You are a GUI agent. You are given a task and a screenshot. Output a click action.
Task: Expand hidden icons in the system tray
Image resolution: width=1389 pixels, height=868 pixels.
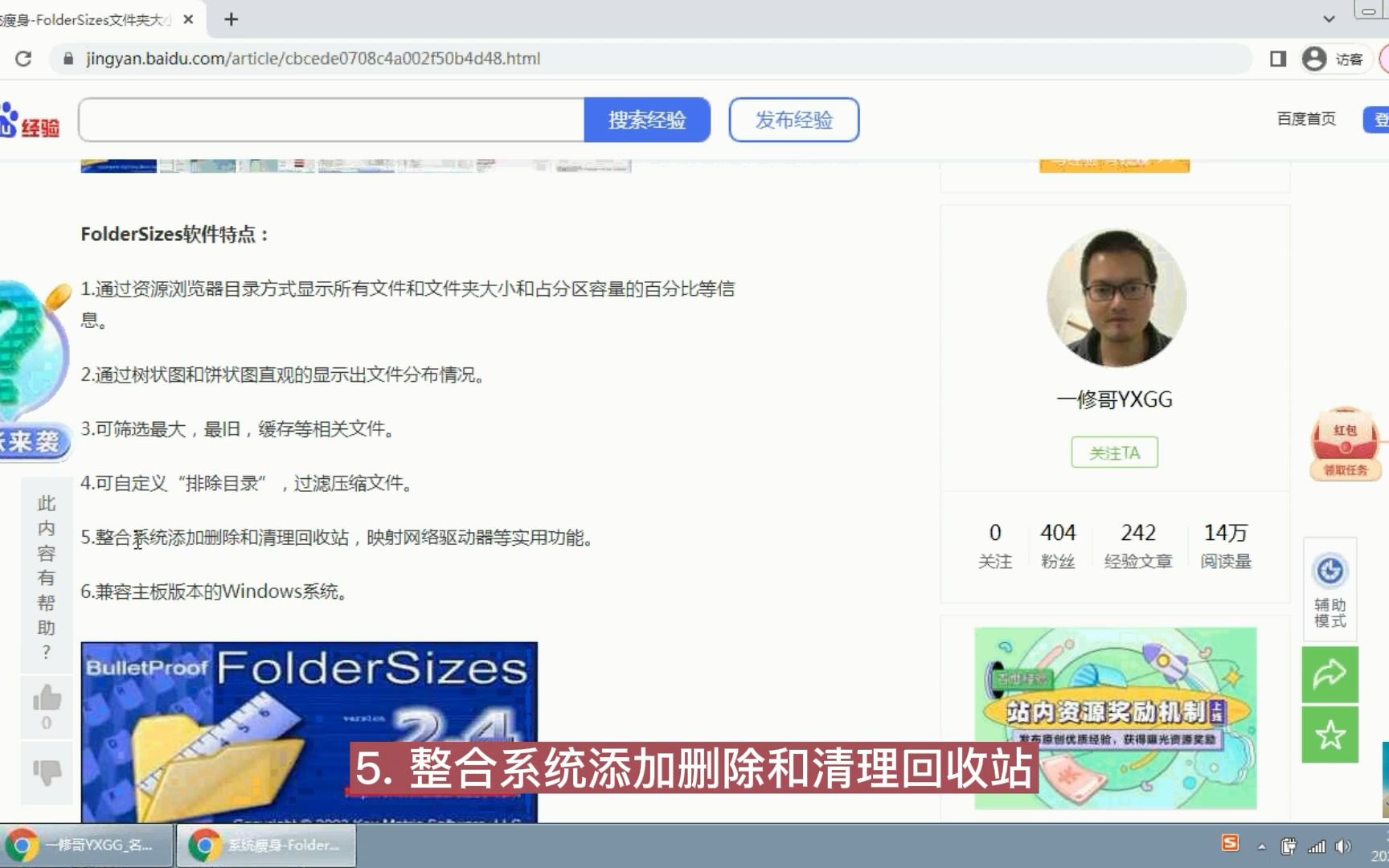(1262, 845)
